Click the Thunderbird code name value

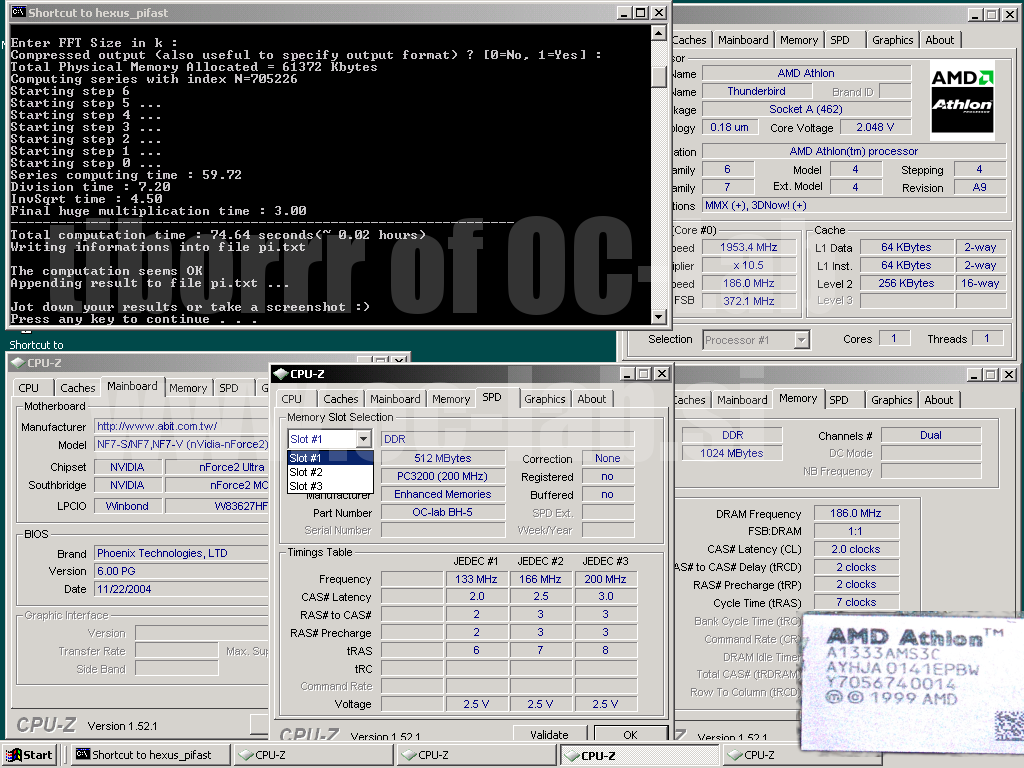click(x=756, y=91)
